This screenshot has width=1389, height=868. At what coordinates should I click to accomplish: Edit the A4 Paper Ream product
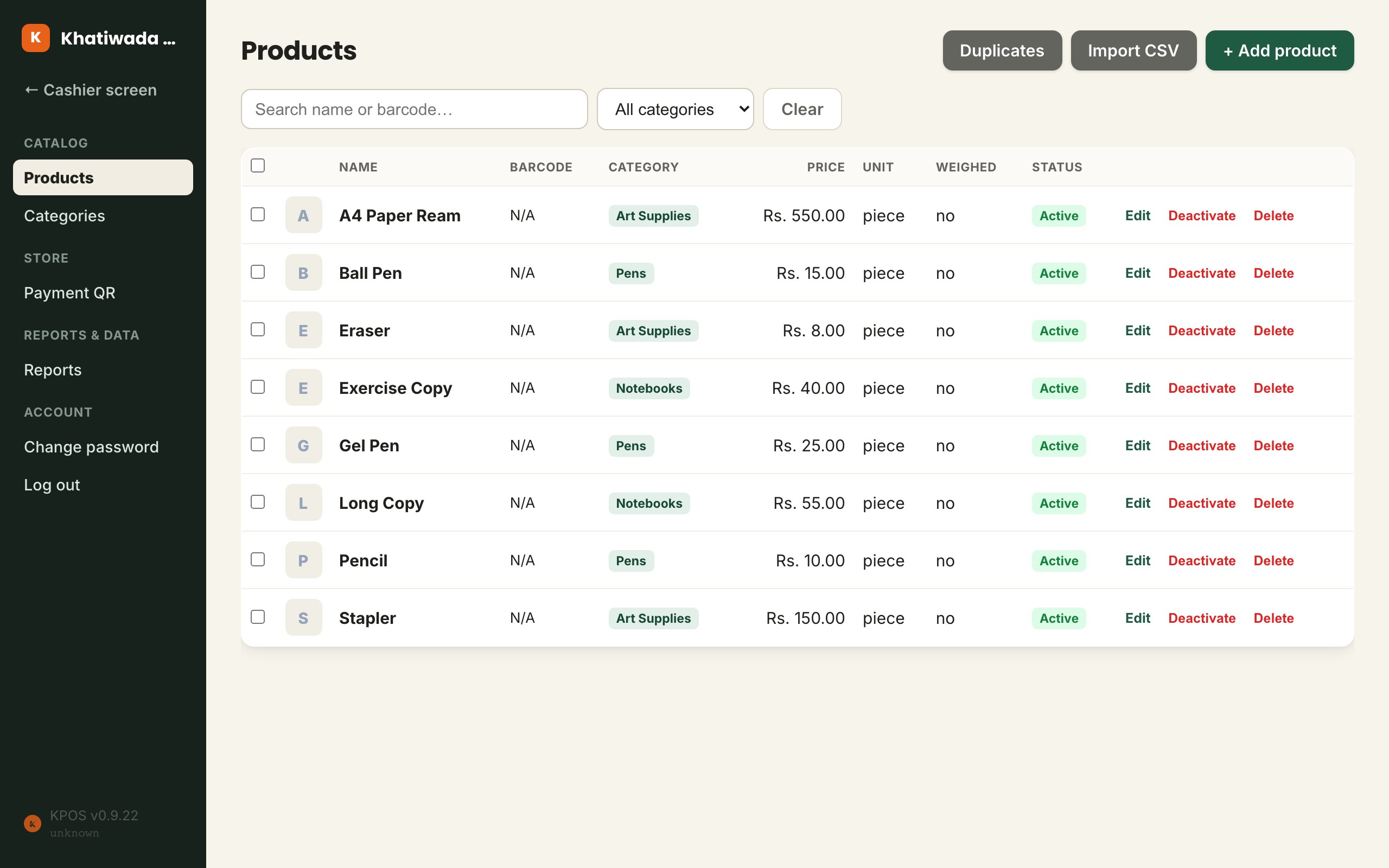pyautogui.click(x=1137, y=216)
